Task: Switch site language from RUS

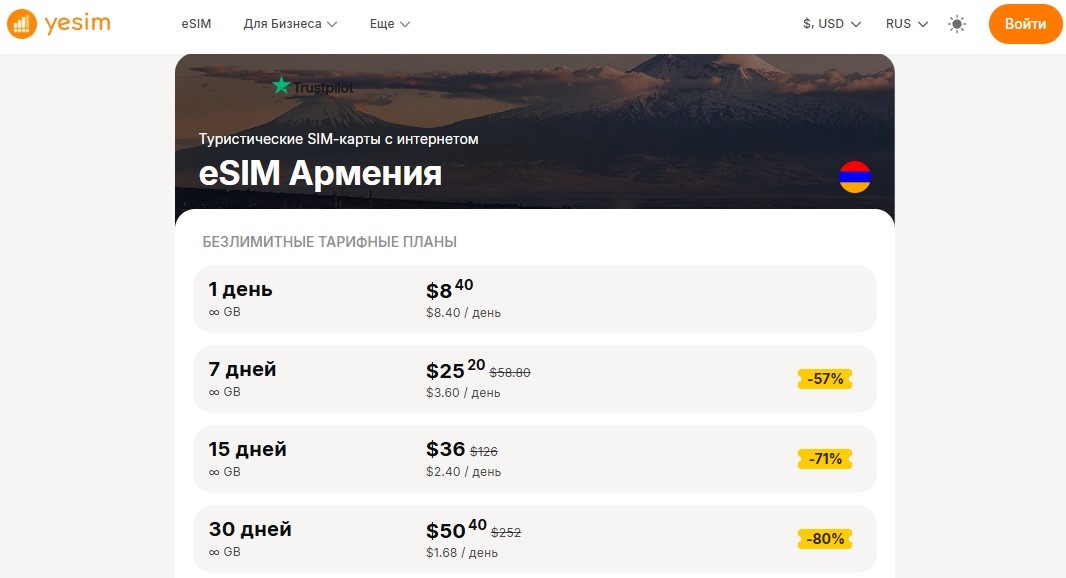Action: tap(905, 22)
